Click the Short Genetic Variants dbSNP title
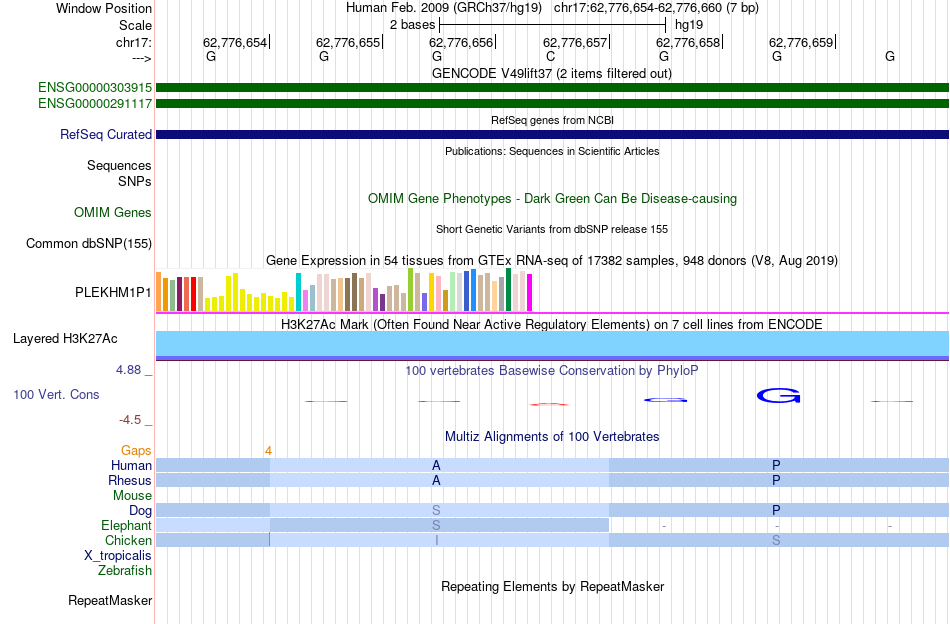 point(552,229)
